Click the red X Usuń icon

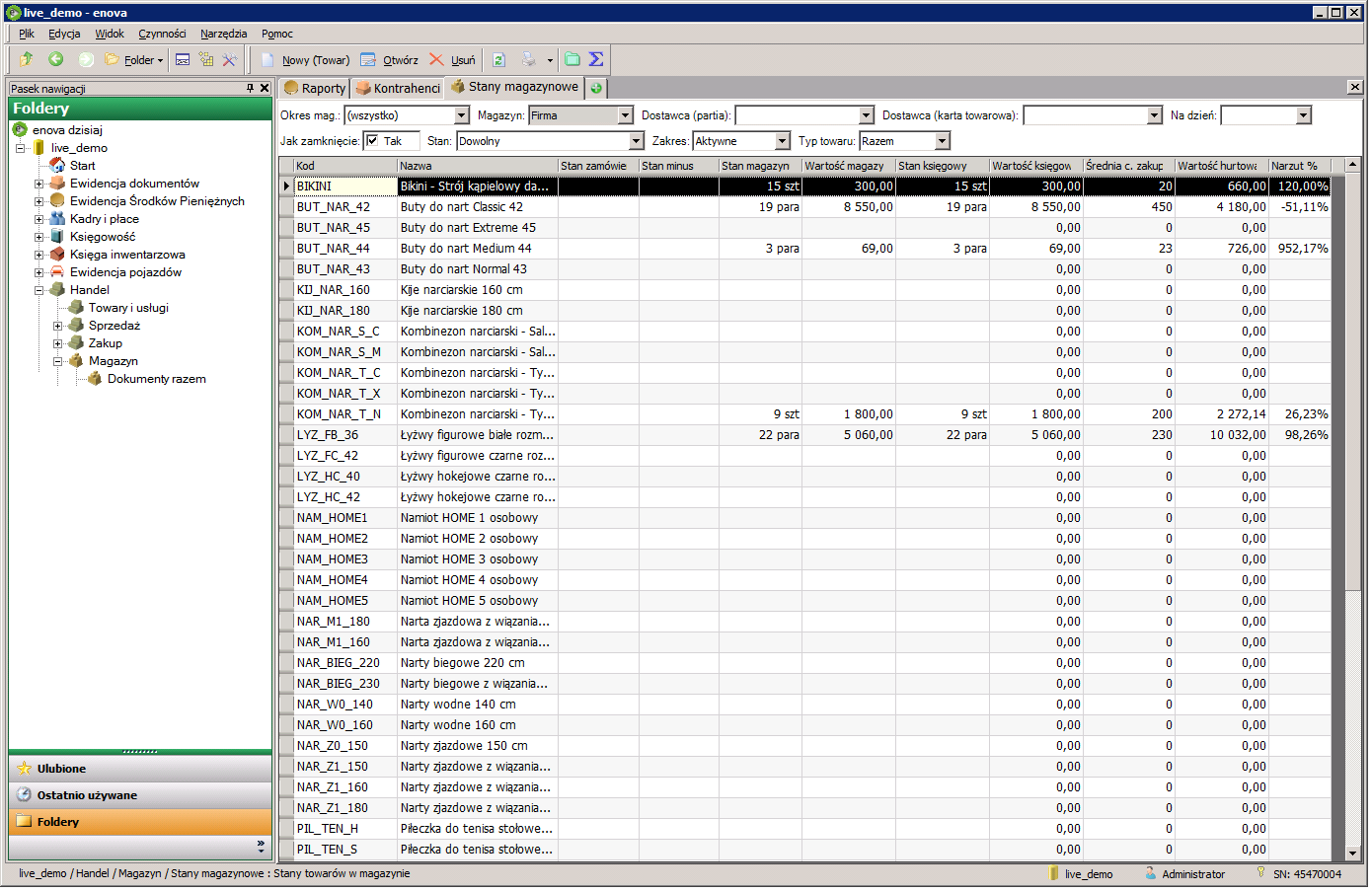tap(436, 60)
